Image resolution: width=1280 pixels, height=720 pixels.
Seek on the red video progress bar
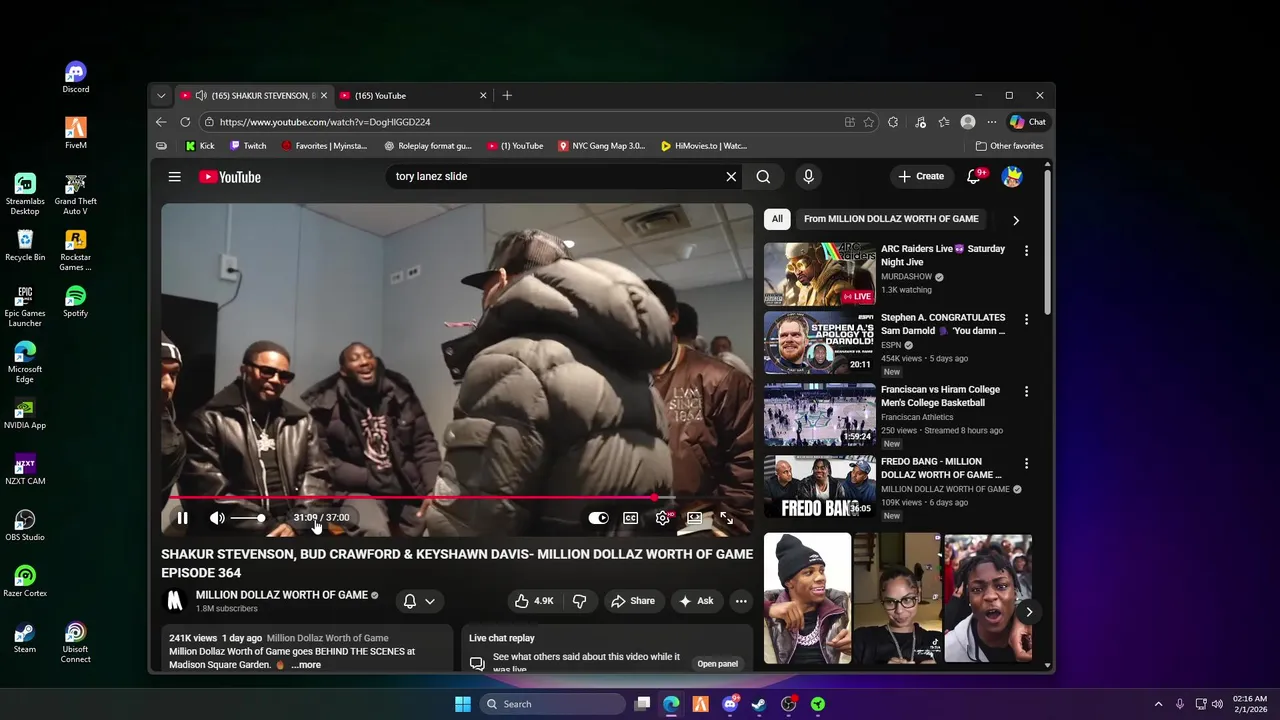[x=457, y=497]
